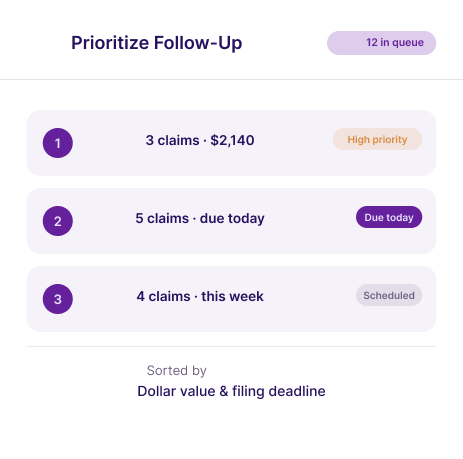Click the divider line below the heading

coord(231,79)
